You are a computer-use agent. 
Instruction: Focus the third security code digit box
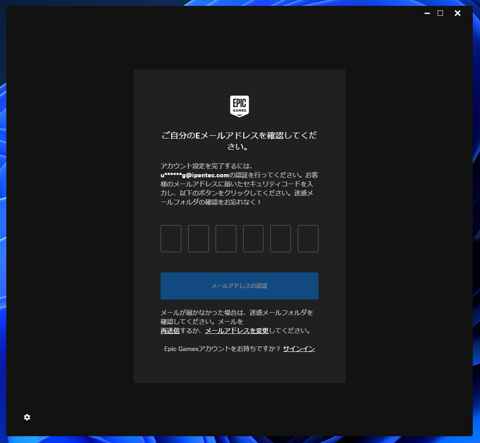[226, 238]
